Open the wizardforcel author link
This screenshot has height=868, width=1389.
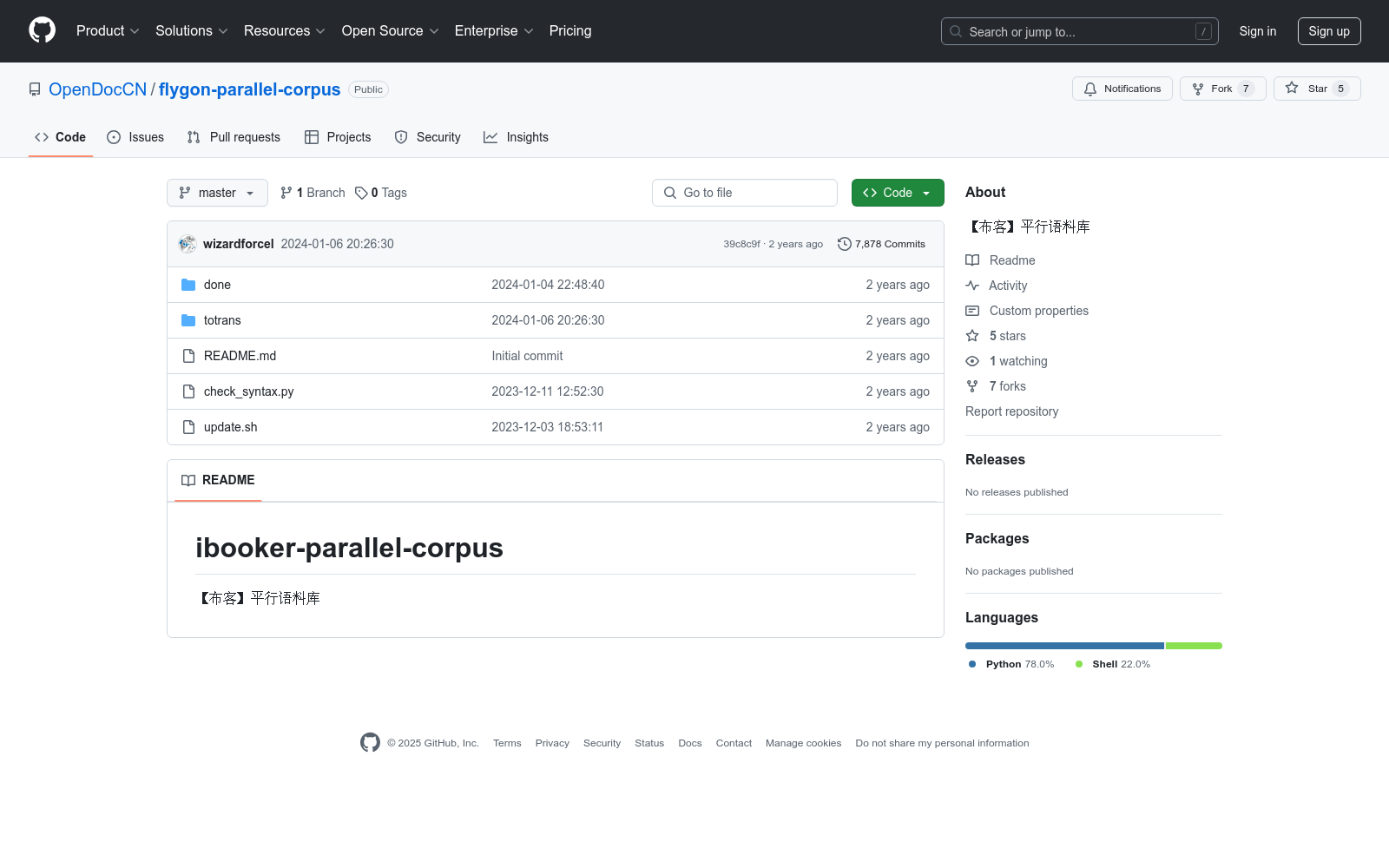pyautogui.click(x=239, y=244)
